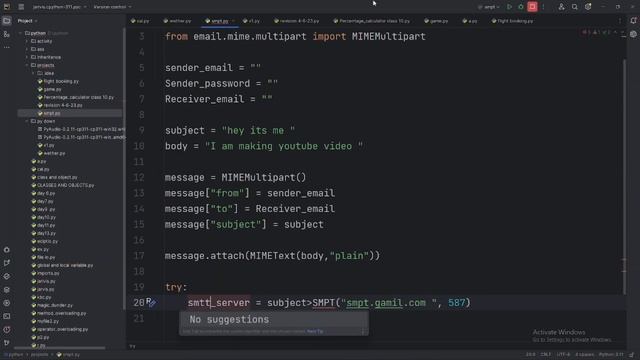This screenshot has width=640, height=360.
Task: Switch to Percentage_calculator class 10.py tab
Action: 371,21
